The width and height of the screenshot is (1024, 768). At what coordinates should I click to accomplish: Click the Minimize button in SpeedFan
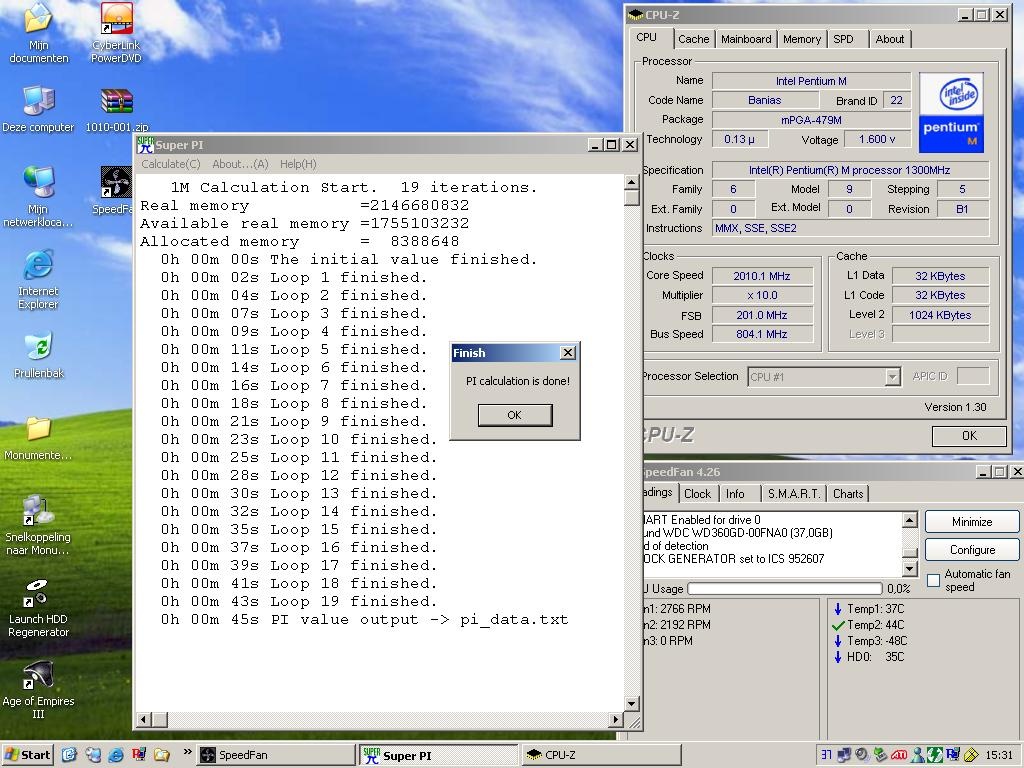(972, 522)
